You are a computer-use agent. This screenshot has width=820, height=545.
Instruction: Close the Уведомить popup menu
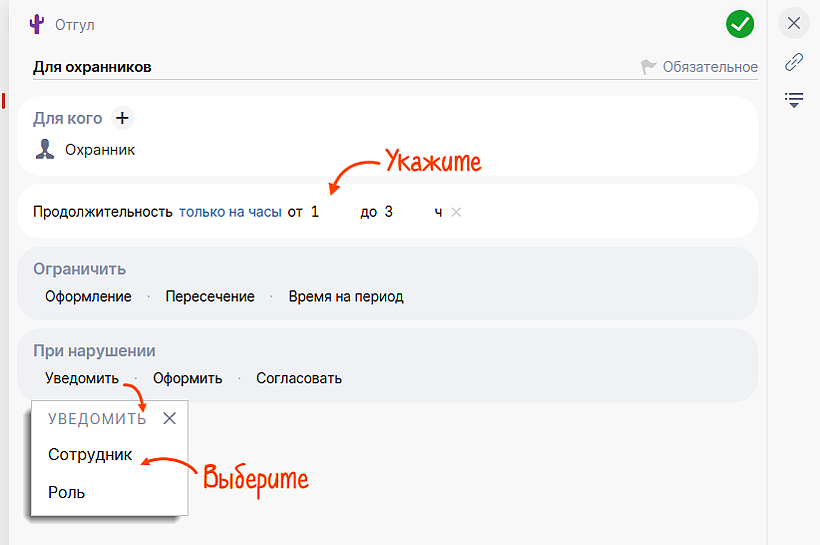pos(170,418)
